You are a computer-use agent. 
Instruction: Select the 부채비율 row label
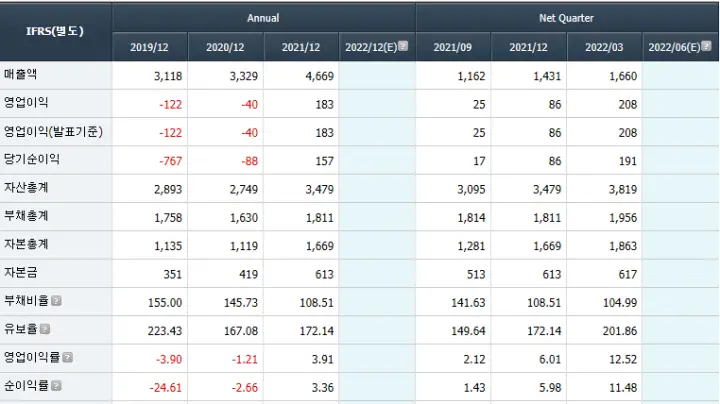26,301
